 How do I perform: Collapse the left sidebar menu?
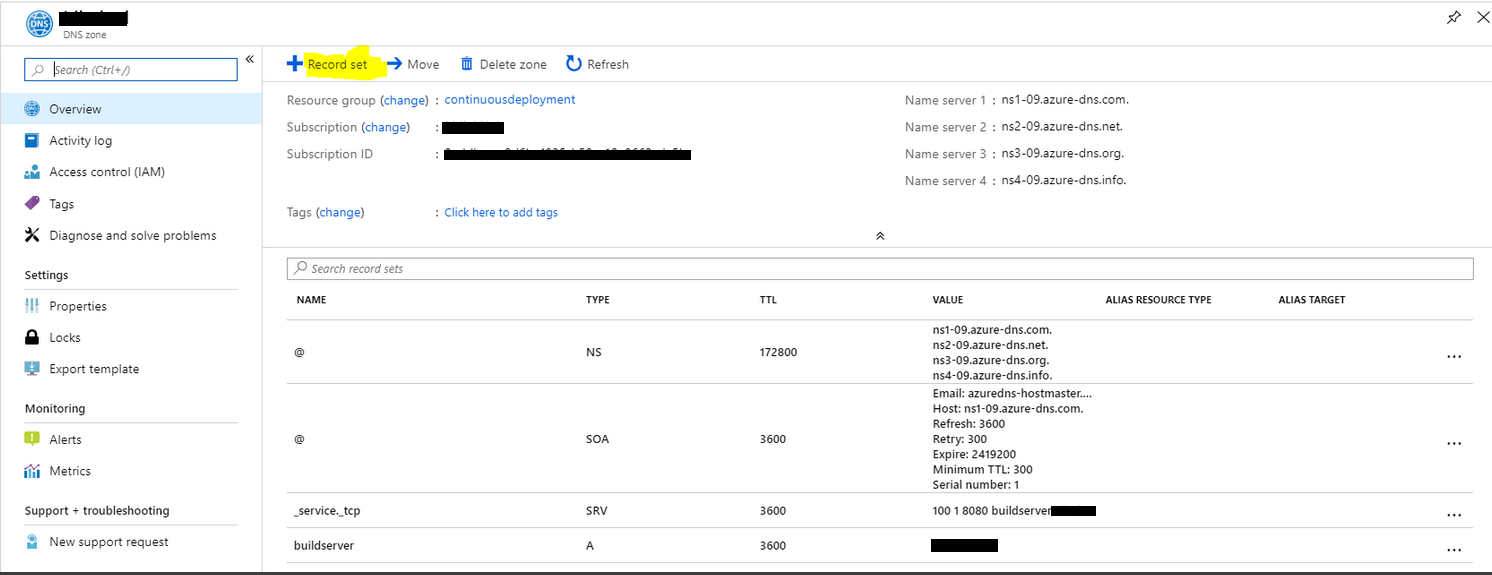(249, 60)
